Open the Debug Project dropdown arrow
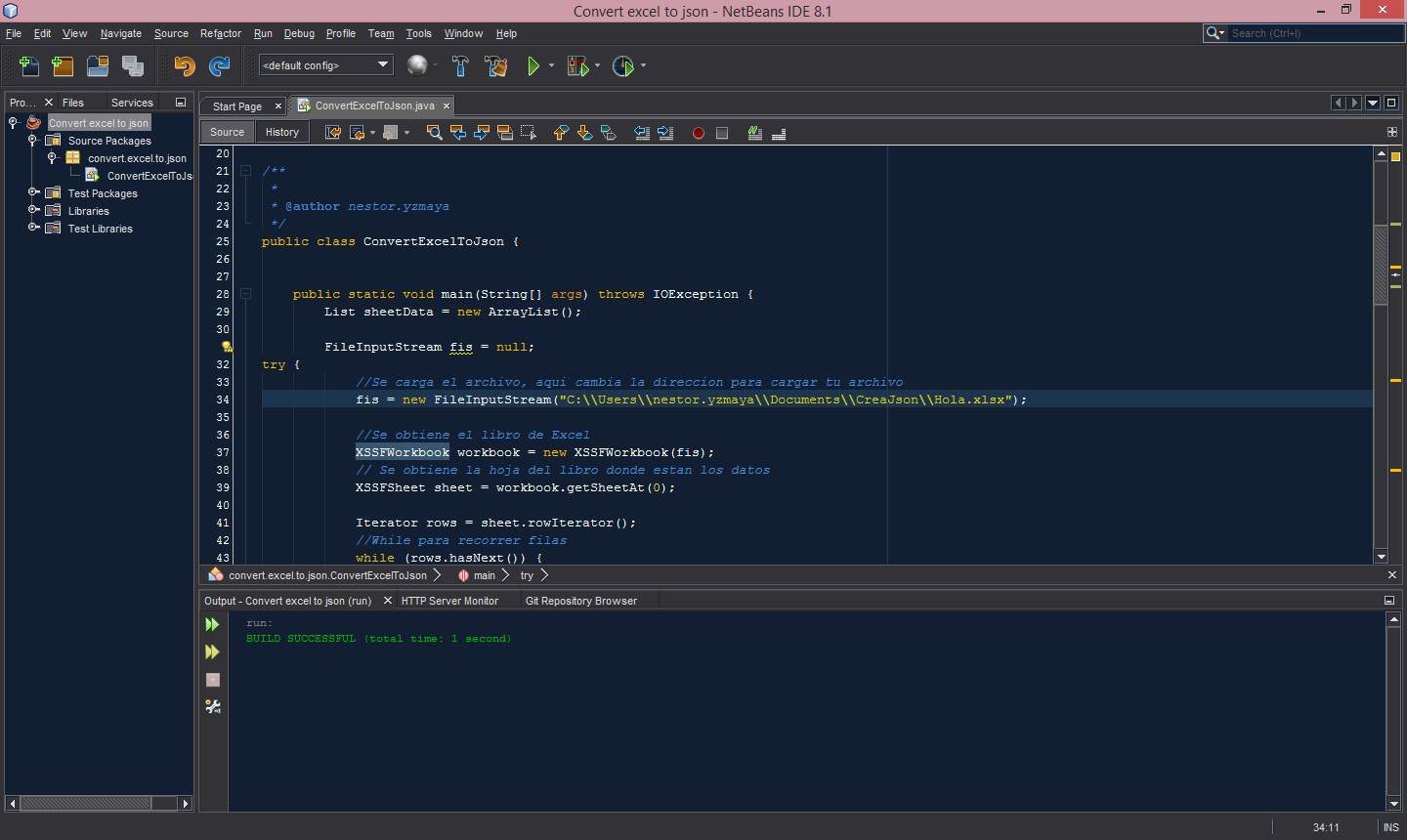This screenshot has width=1407, height=840. tap(597, 66)
